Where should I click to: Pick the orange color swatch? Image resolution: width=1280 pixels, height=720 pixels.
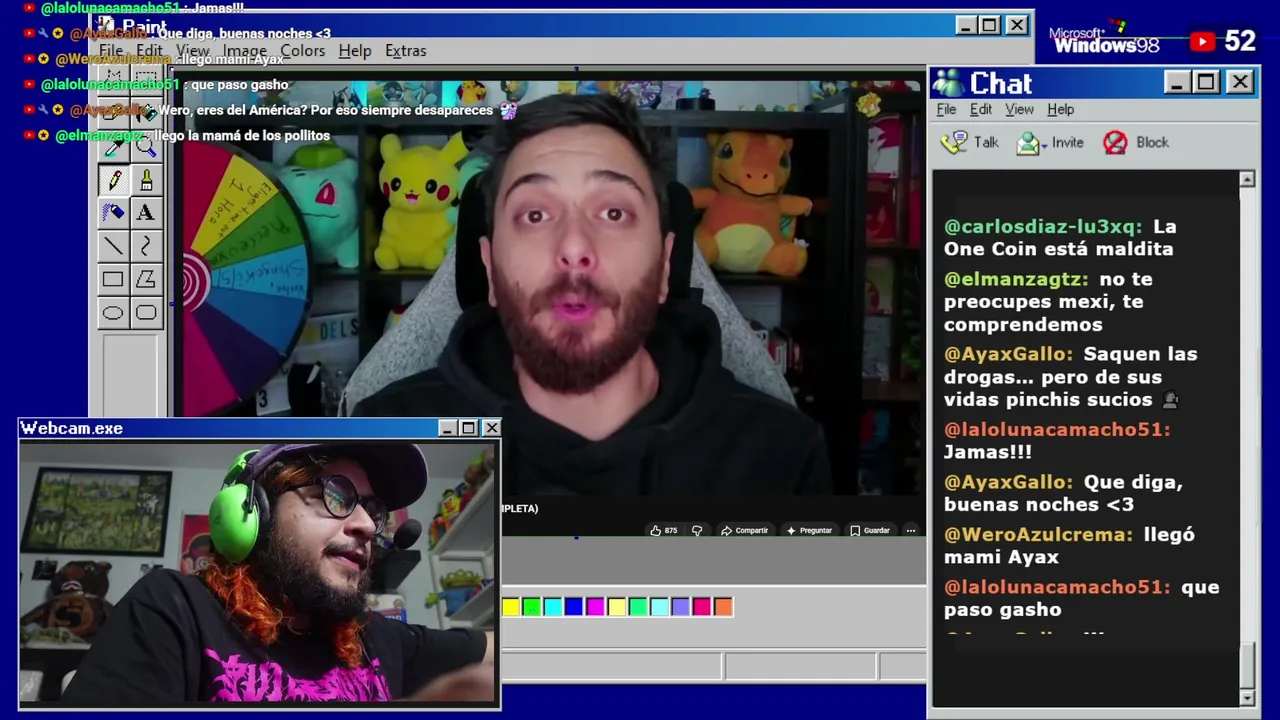723,606
